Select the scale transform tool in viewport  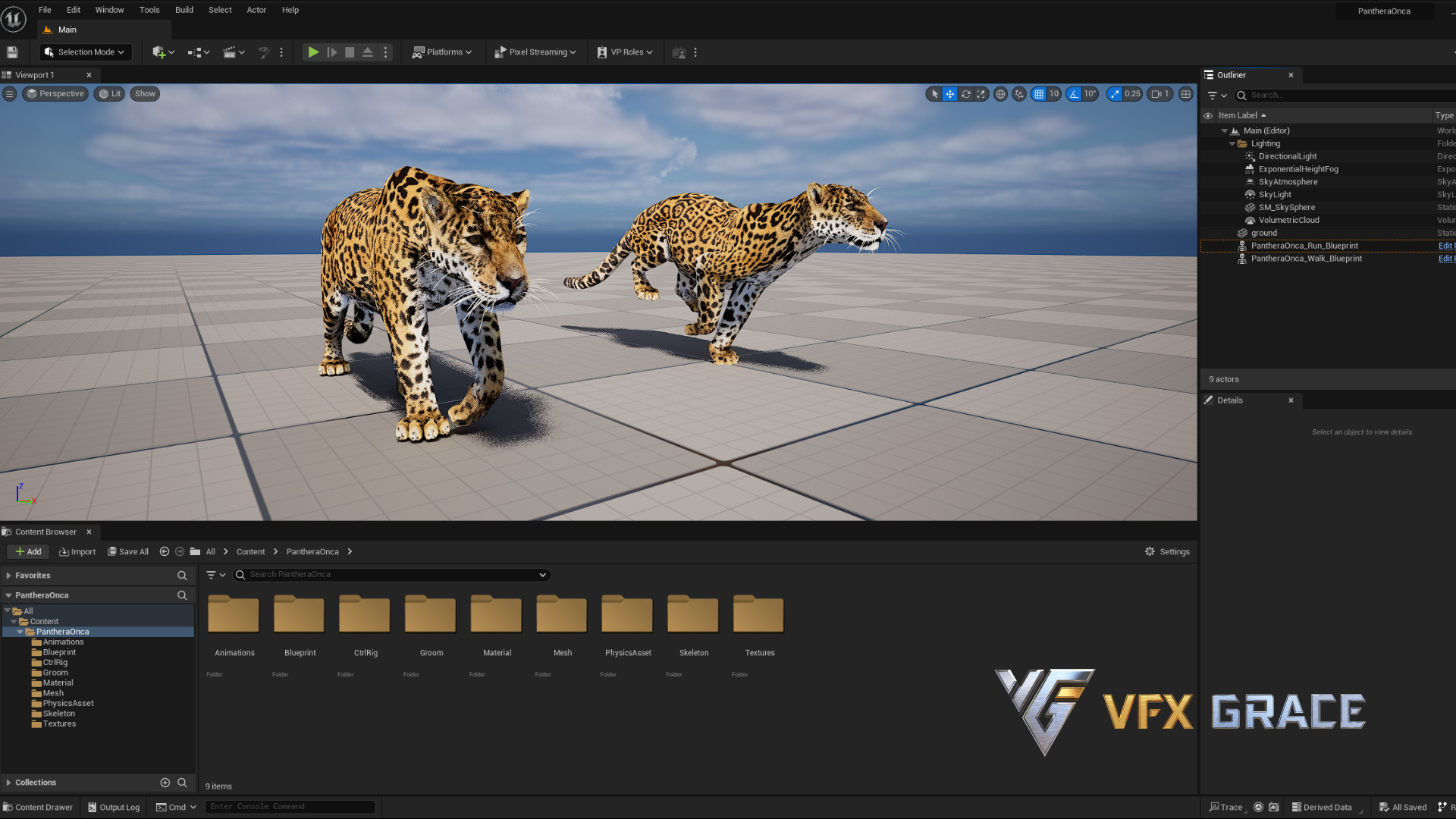point(981,94)
